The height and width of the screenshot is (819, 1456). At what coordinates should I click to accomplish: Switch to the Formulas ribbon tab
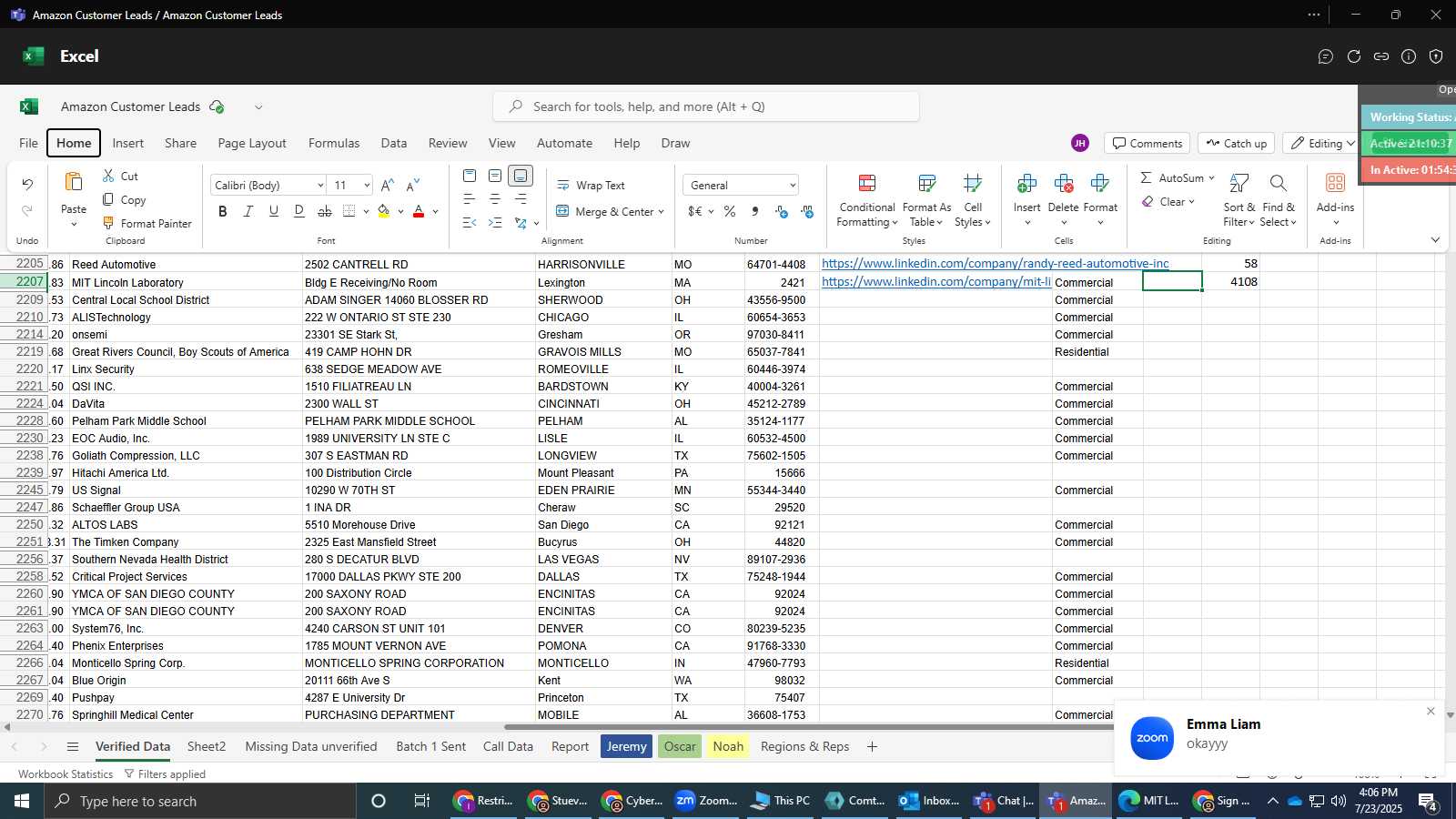click(x=334, y=143)
